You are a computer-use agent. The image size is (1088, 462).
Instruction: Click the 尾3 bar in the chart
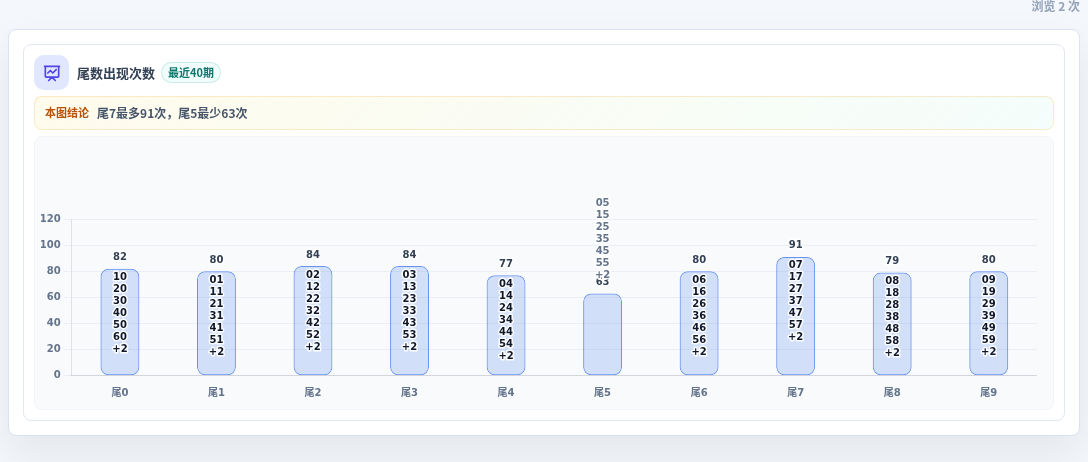(x=409, y=320)
